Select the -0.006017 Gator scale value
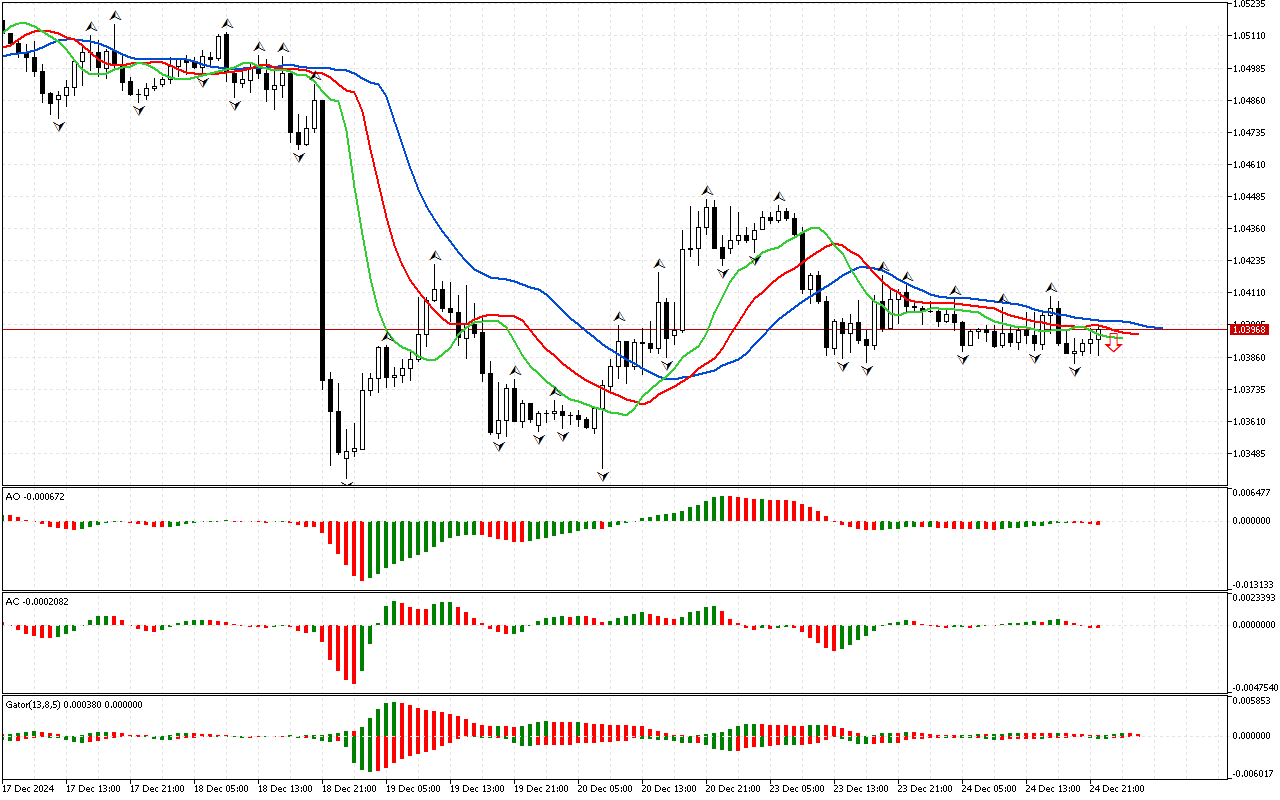Image resolution: width=1280 pixels, height=800 pixels. 1251,773
